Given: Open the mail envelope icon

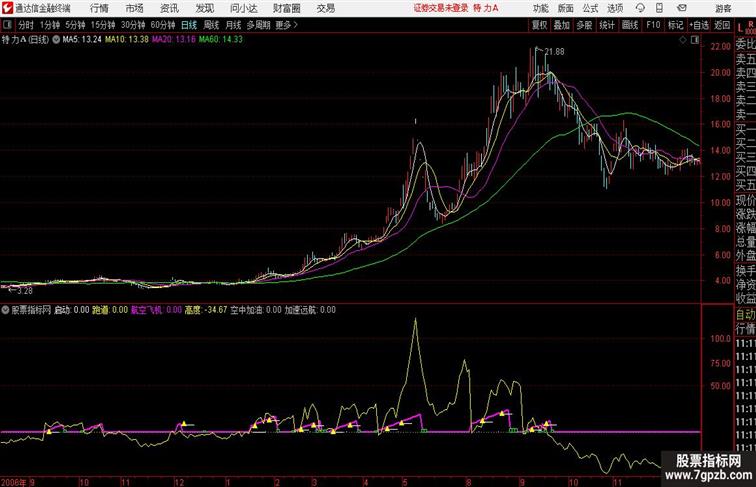Looking at the screenshot, I should 682,8.
